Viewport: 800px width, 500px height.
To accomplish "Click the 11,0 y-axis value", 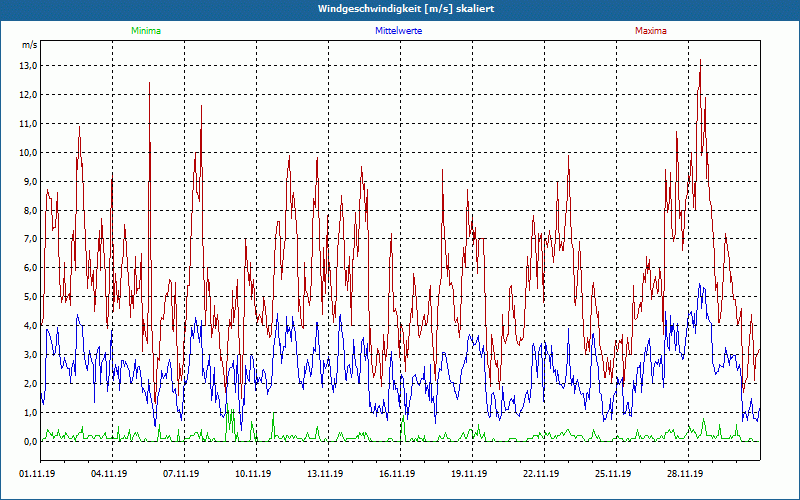I will (x=29, y=123).
